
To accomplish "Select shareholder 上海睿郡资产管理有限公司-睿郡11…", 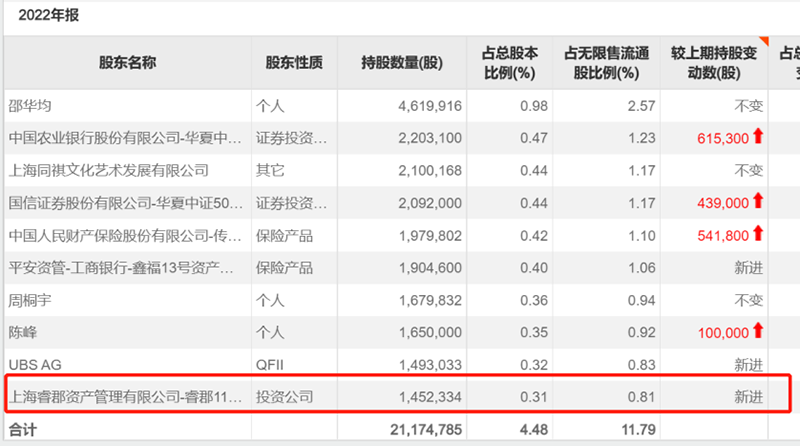I will point(125,397).
